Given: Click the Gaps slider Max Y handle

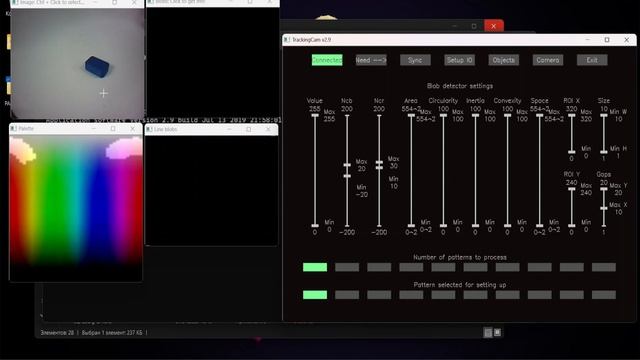Looking at the screenshot, I should (x=604, y=189).
